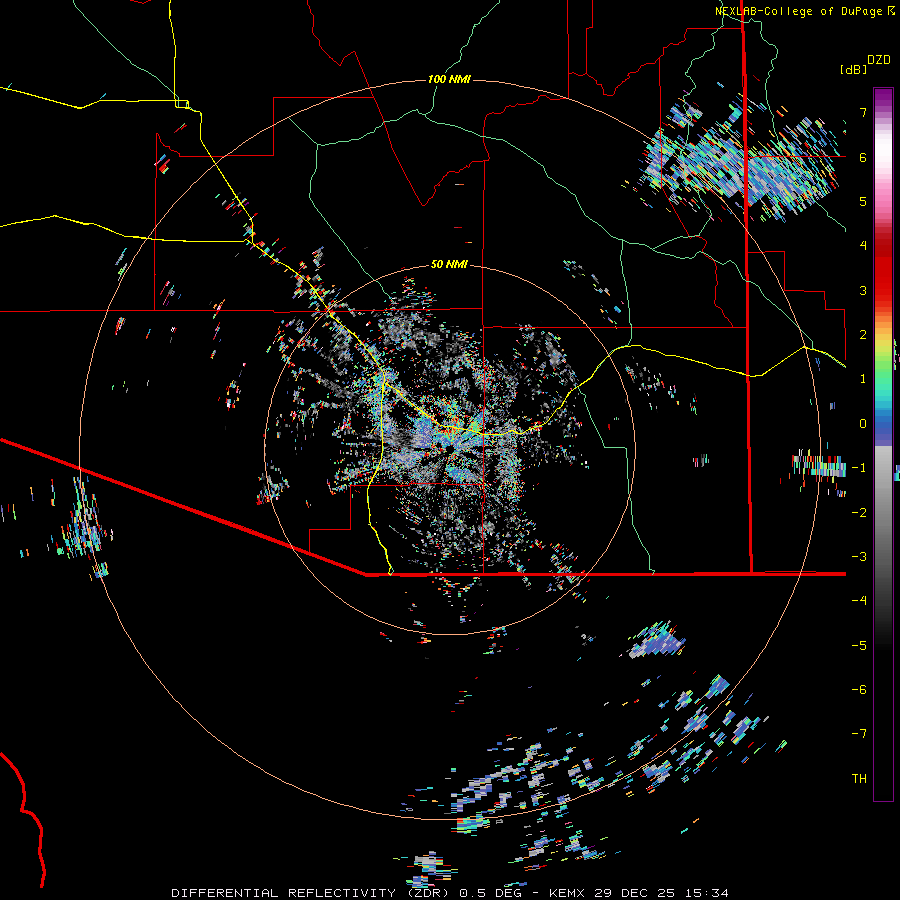Click the color bar at the 7 dB label

pos(883,112)
